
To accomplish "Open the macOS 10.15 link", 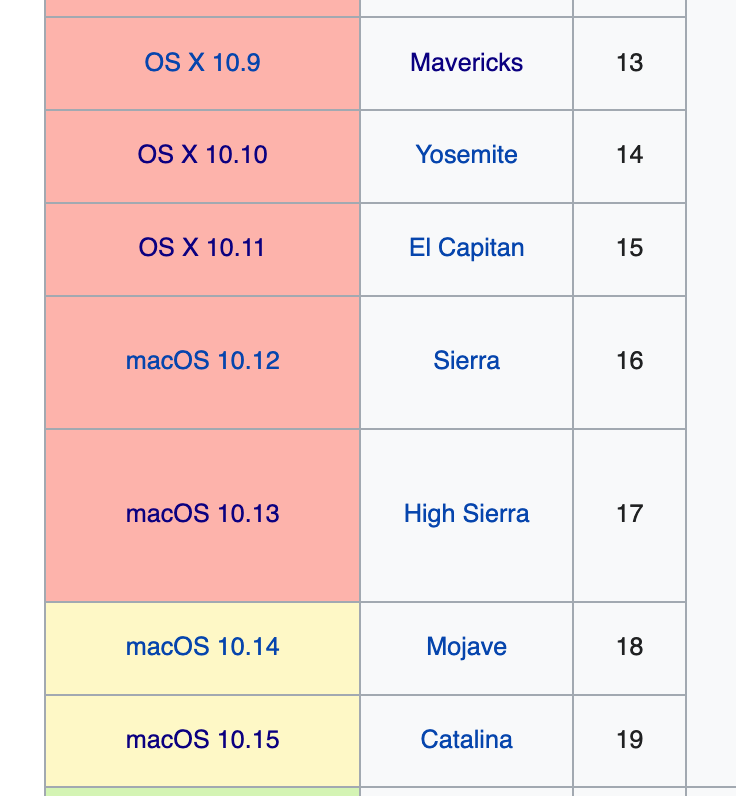I will 202,740.
